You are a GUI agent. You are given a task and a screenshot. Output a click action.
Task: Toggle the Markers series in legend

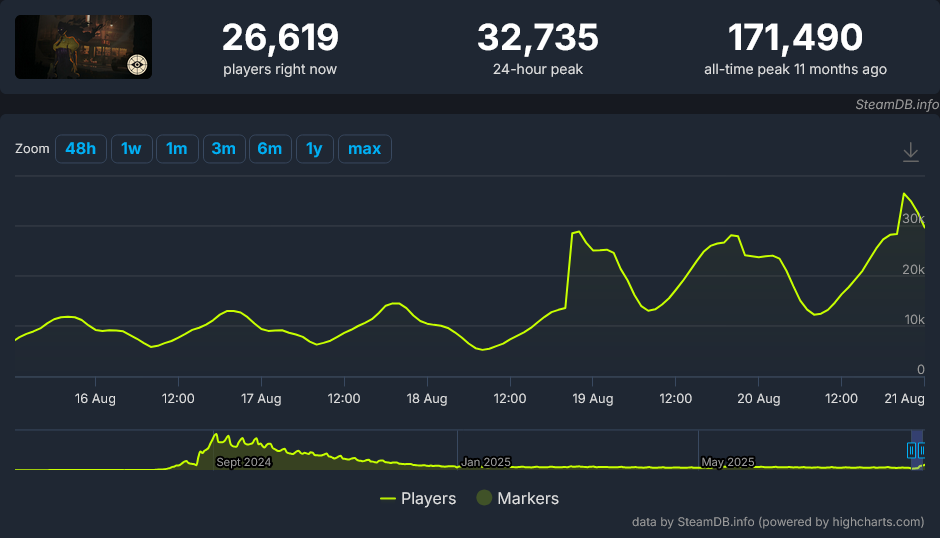[517, 498]
